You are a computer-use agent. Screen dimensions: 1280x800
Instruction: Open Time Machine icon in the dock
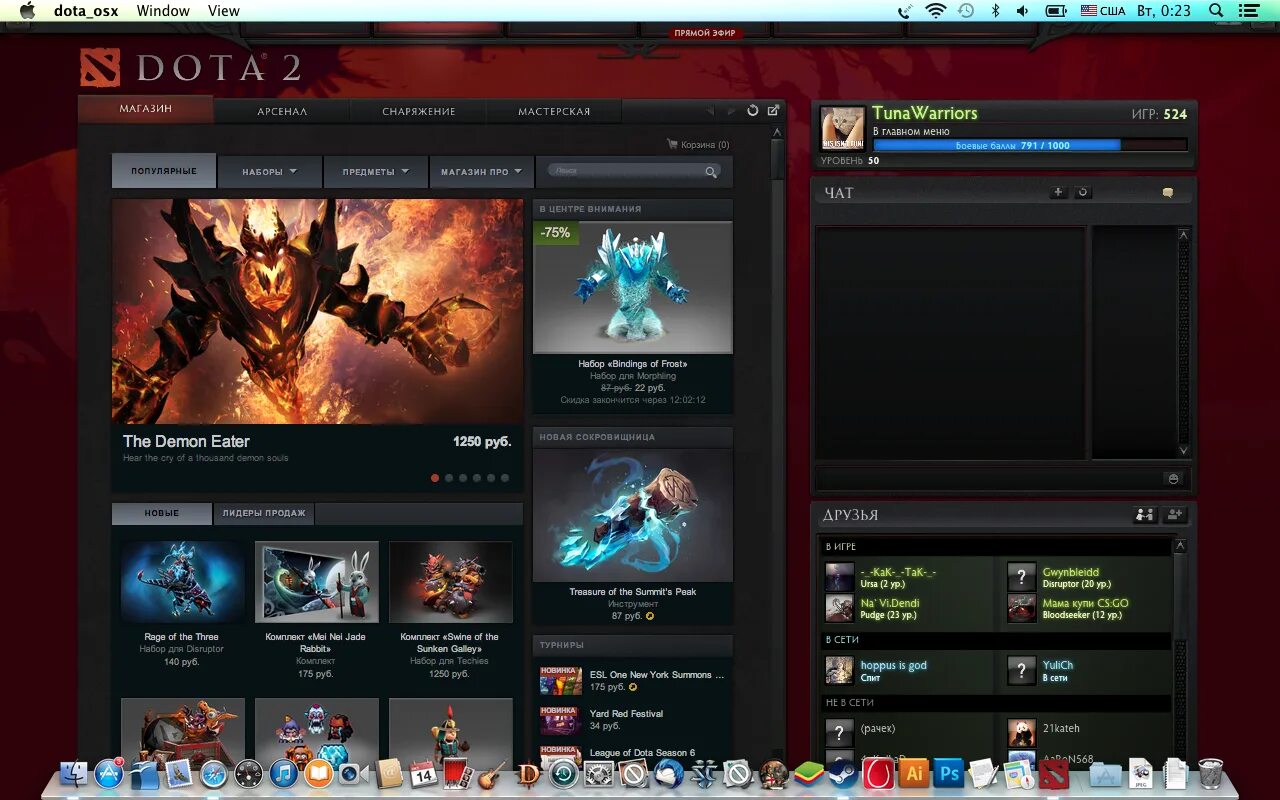(564, 773)
